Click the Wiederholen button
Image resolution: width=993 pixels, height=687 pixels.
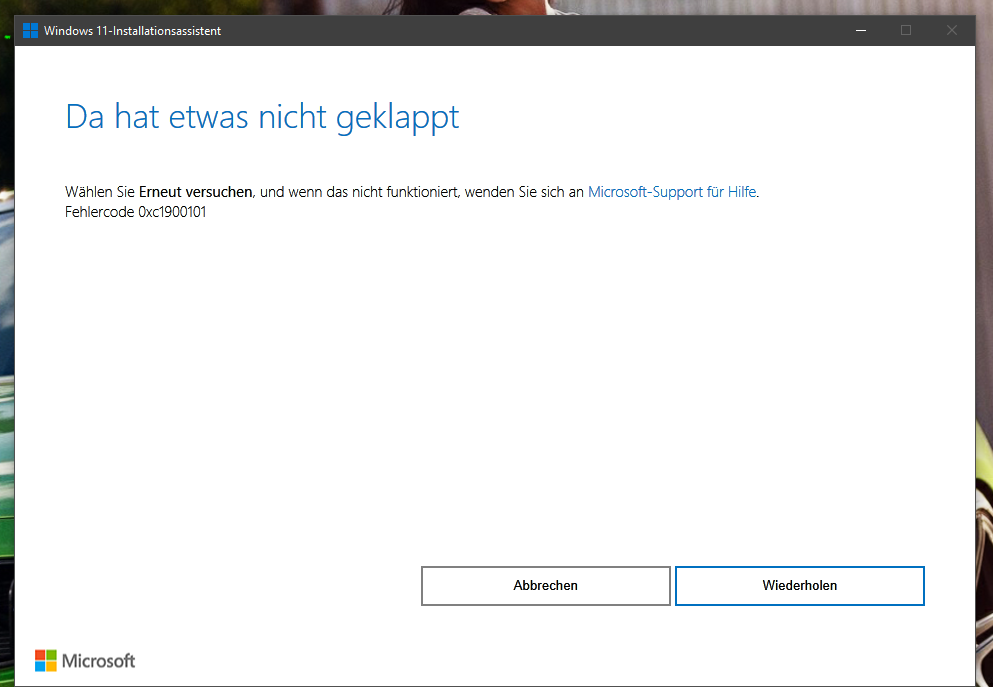coord(799,586)
